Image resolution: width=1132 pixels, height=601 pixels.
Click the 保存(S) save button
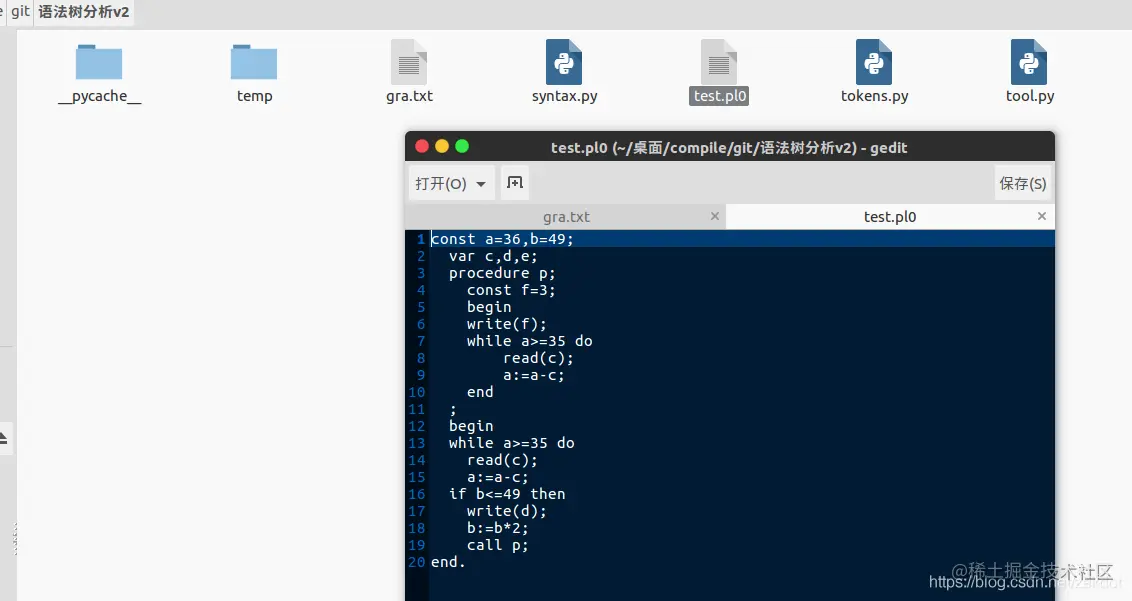1022,183
